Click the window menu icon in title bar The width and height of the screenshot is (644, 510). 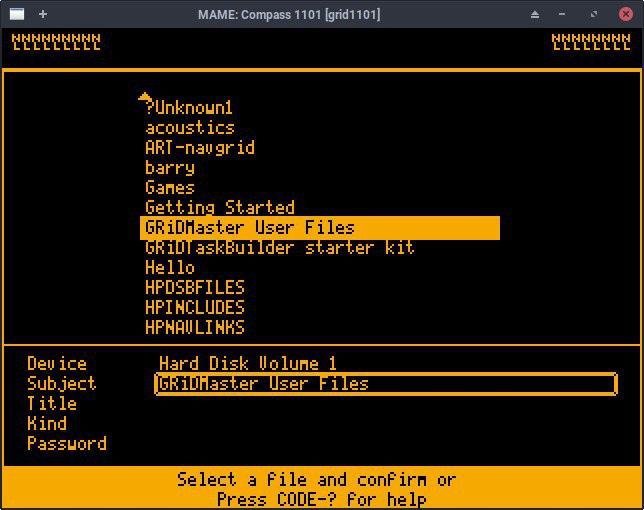[17, 14]
